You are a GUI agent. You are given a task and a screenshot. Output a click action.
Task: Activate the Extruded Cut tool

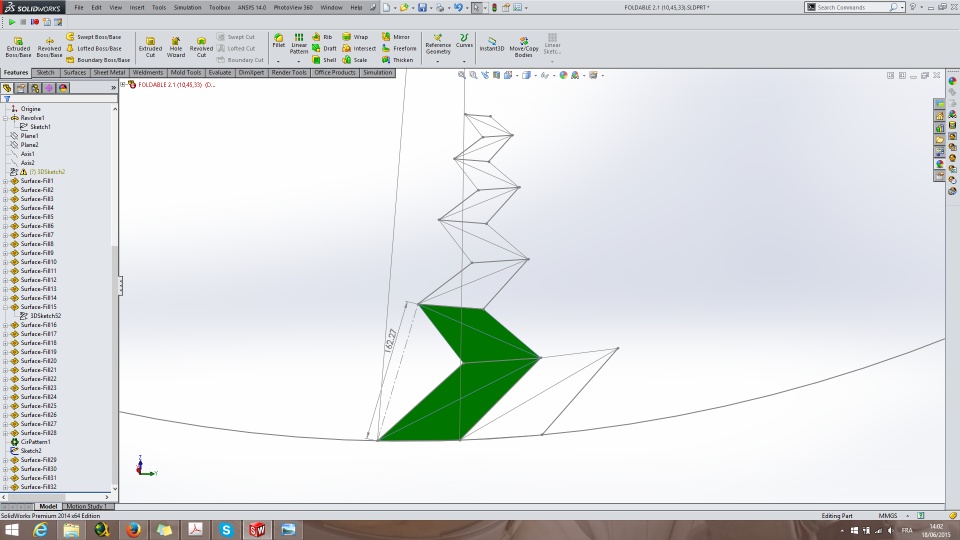pos(150,47)
